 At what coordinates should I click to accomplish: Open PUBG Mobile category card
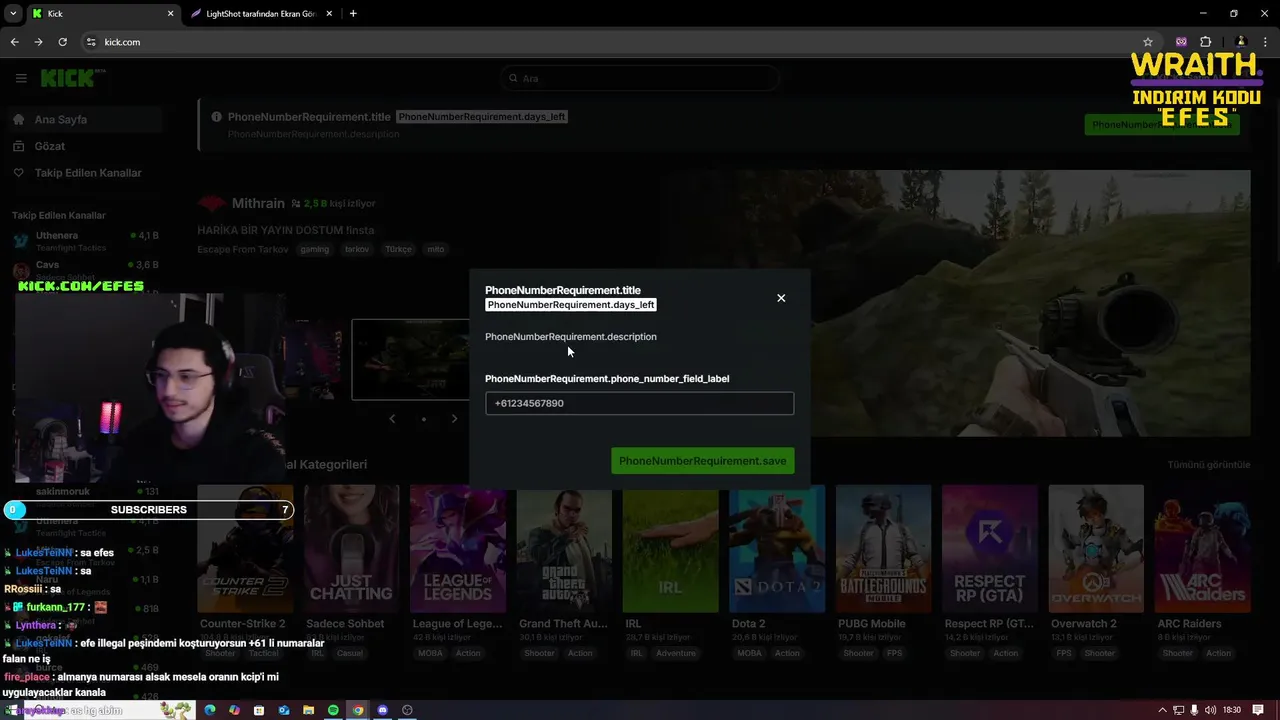pyautogui.click(x=883, y=548)
